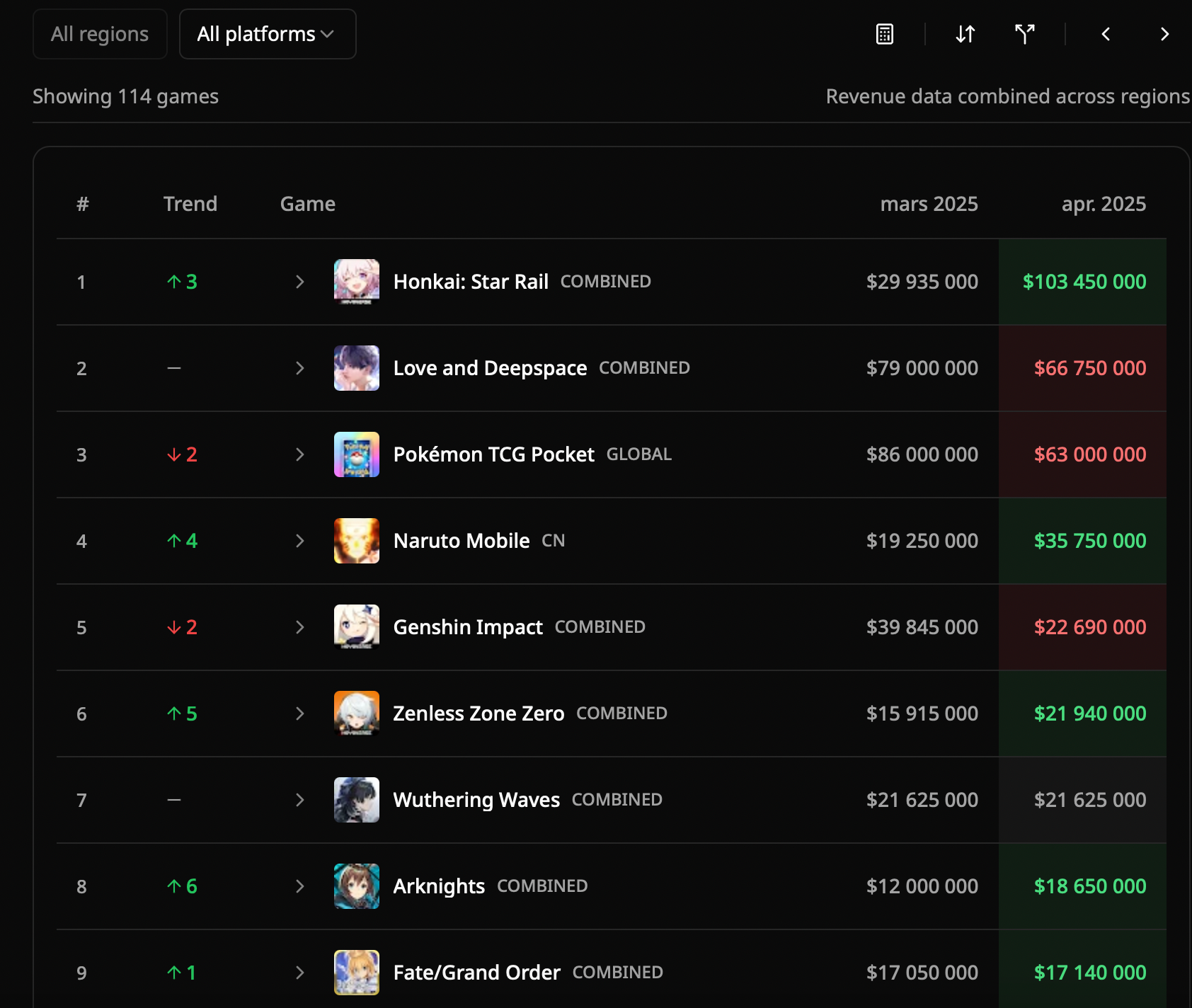Expand the Honkai: Star Rail row
1192x1008 pixels.
pyautogui.click(x=300, y=282)
